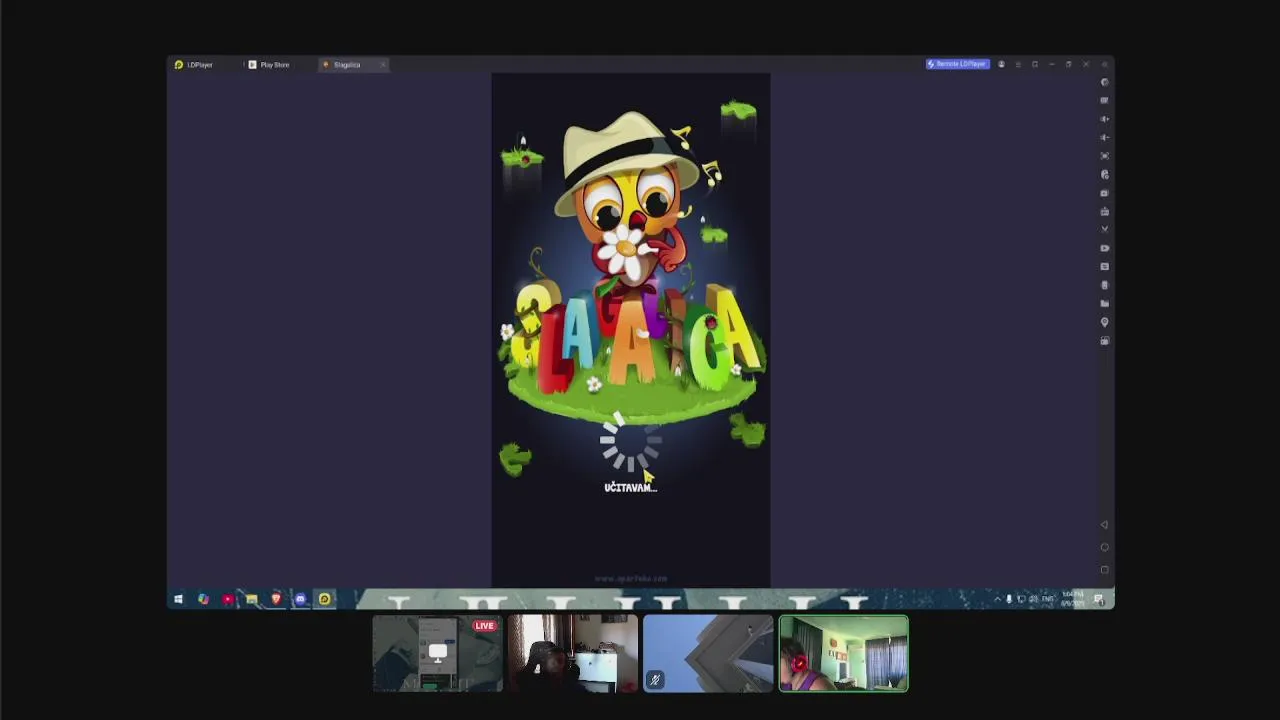This screenshot has width=1280, height=720.
Task: Click the LIVE badge on the shared-screen thumbnail
Action: click(485, 626)
